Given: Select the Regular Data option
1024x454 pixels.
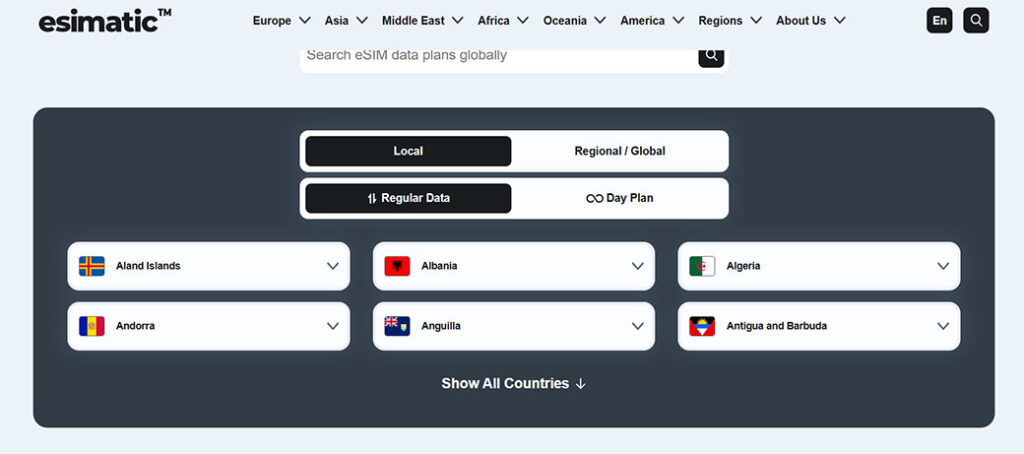Looking at the screenshot, I should pyautogui.click(x=408, y=198).
